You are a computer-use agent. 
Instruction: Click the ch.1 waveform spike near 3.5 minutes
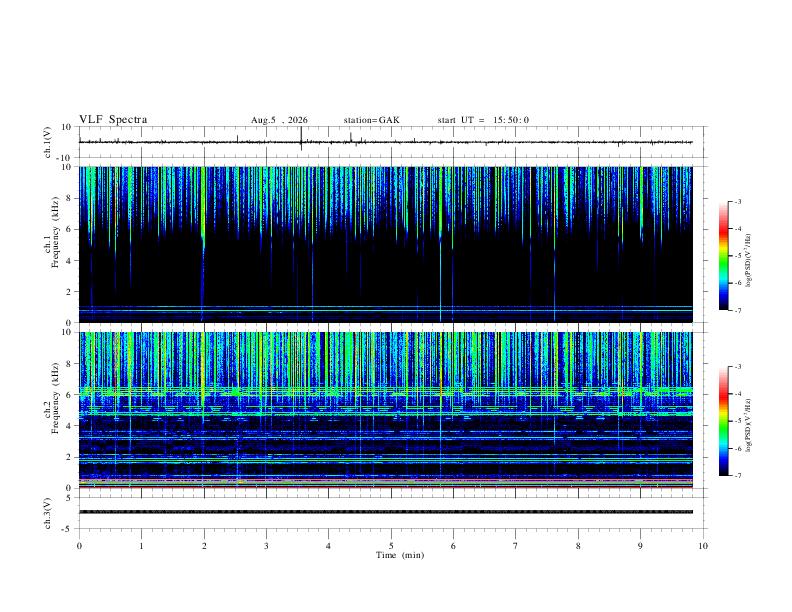click(301, 138)
